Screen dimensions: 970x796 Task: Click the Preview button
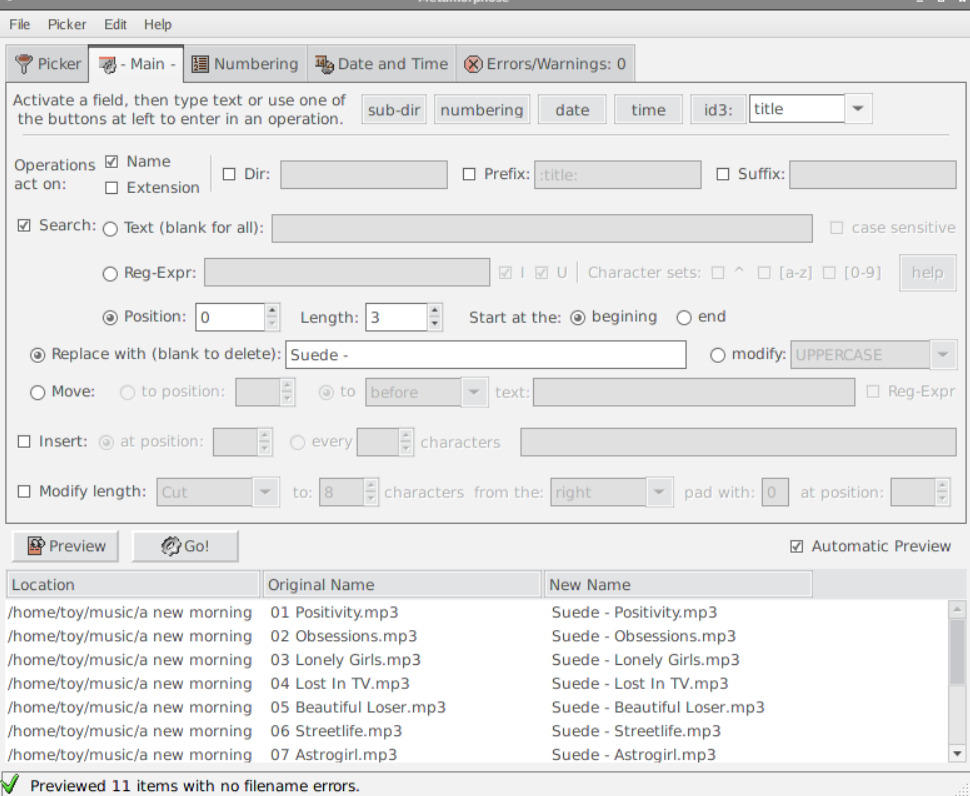tap(65, 546)
